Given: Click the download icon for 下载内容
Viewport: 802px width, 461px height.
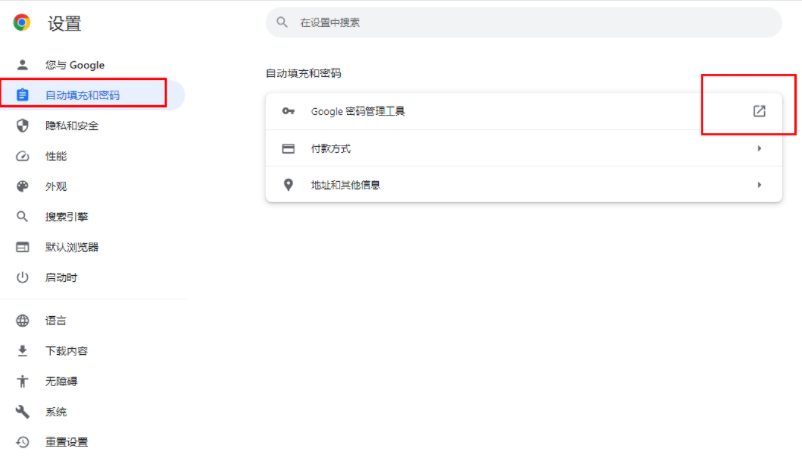Looking at the screenshot, I should tap(22, 350).
